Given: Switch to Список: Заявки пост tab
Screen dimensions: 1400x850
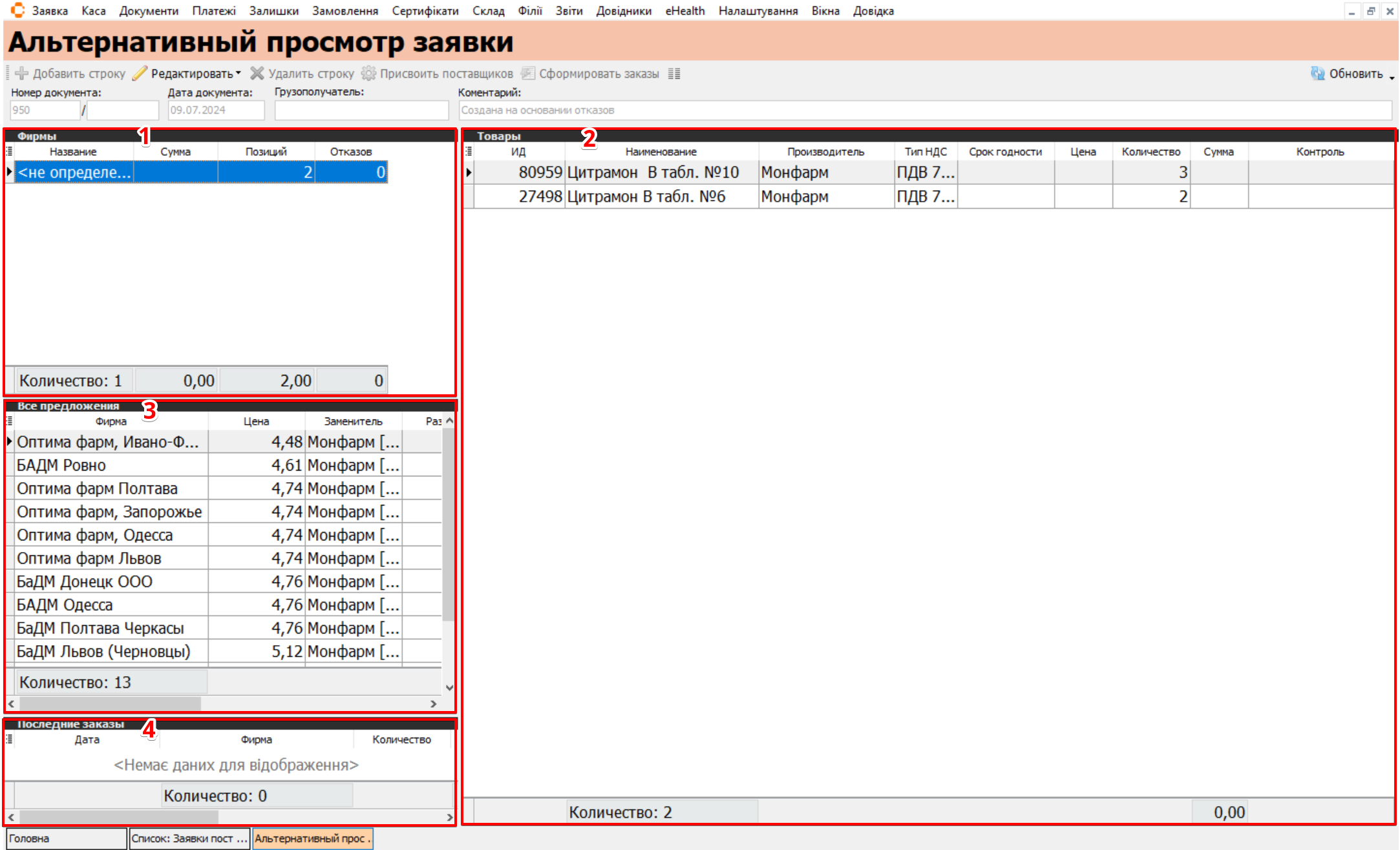Looking at the screenshot, I should tap(189, 838).
